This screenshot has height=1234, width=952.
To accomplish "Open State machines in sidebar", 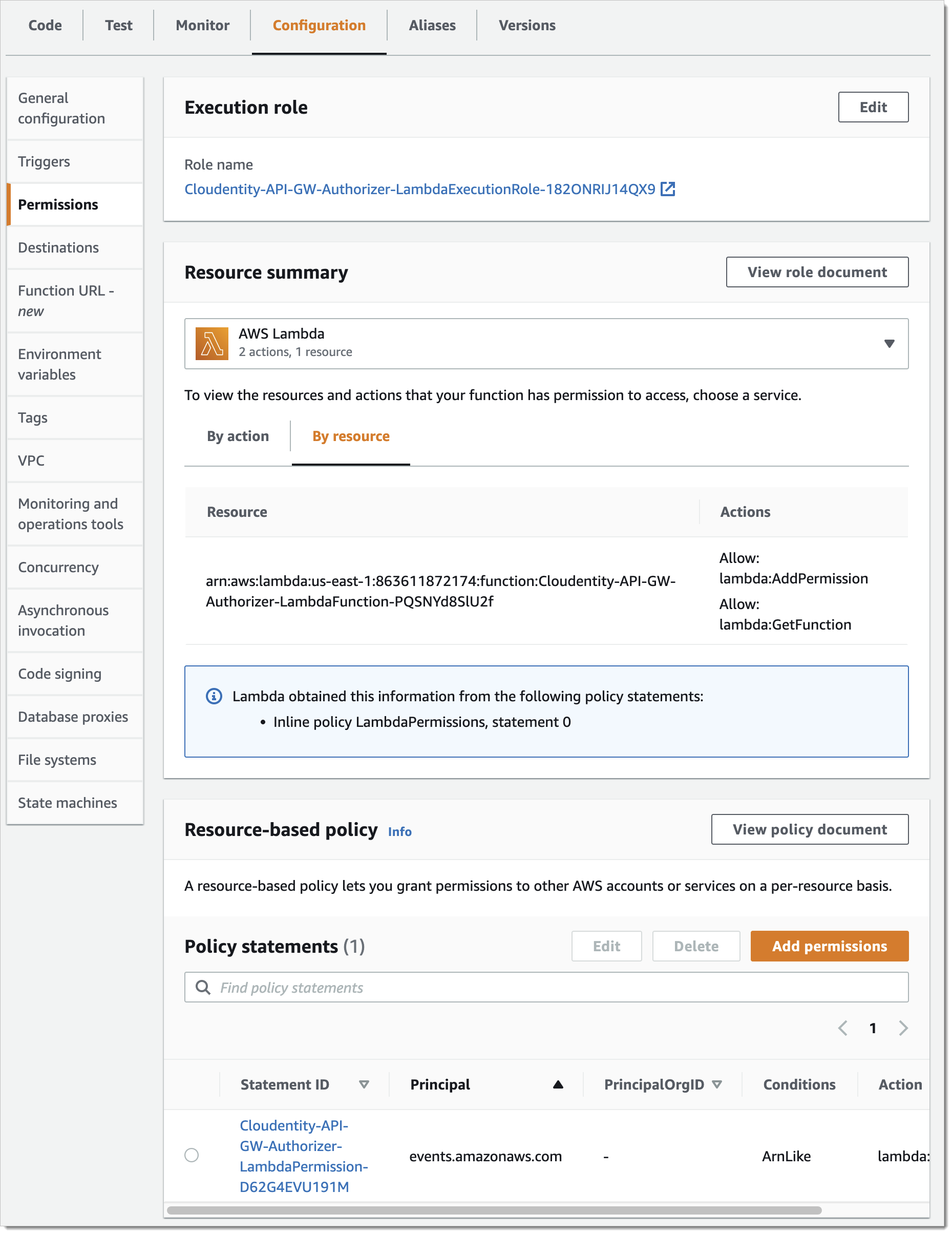I will tap(76, 803).
